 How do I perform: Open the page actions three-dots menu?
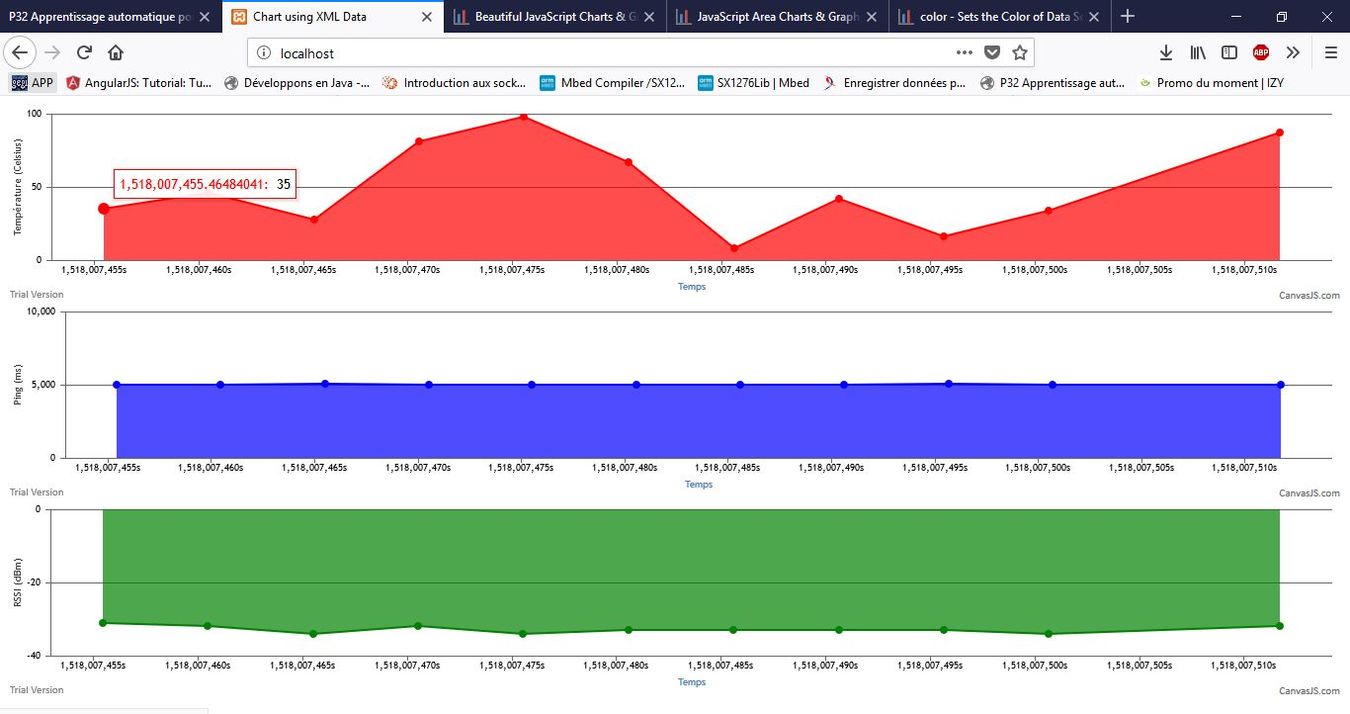964,53
